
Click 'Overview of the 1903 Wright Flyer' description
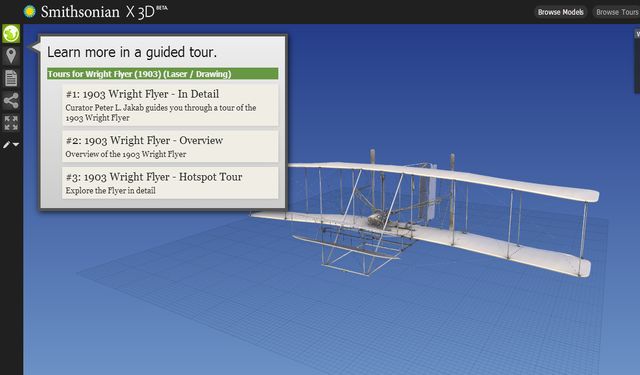(126, 154)
